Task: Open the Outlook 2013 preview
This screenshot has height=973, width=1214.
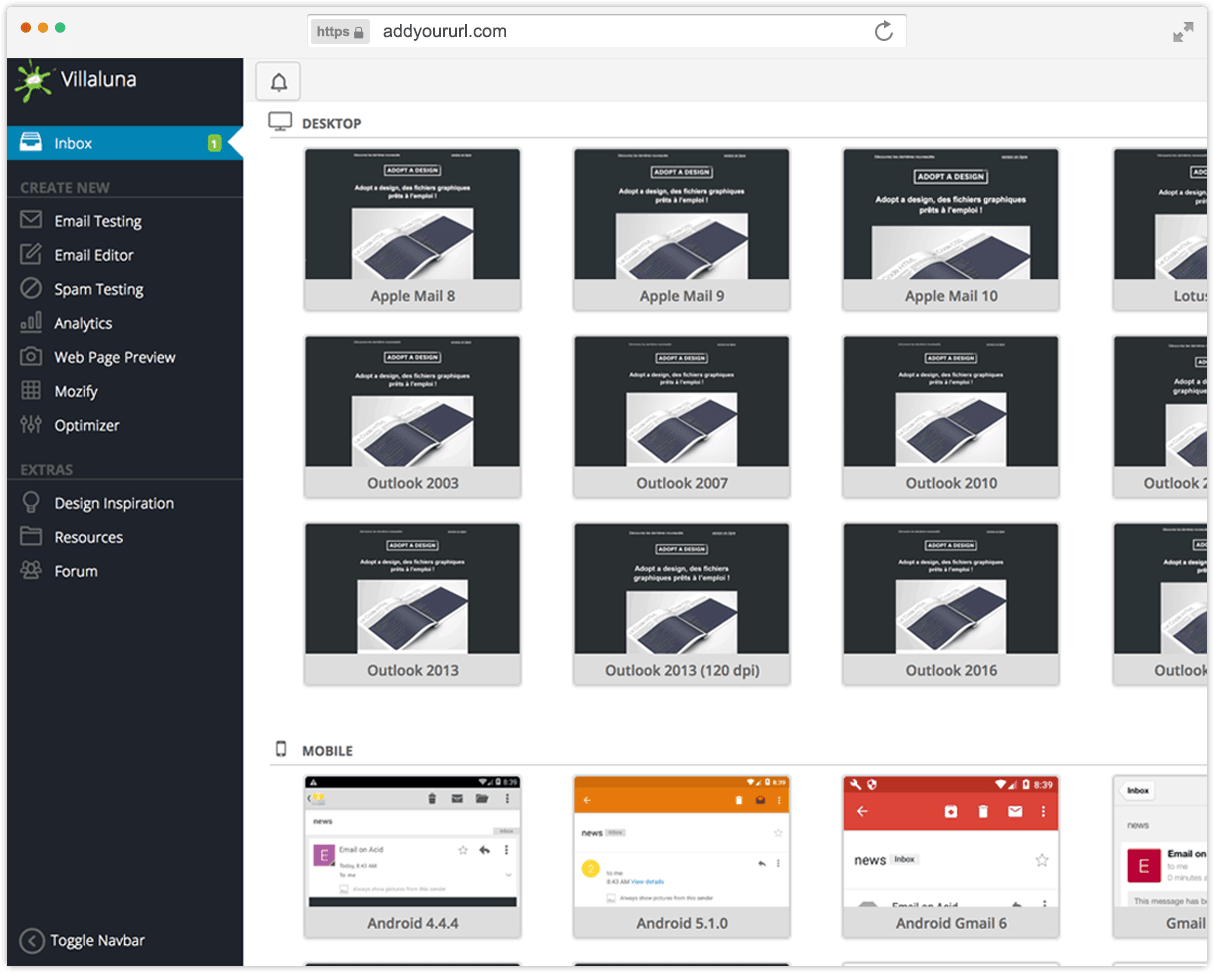Action: click(x=413, y=604)
